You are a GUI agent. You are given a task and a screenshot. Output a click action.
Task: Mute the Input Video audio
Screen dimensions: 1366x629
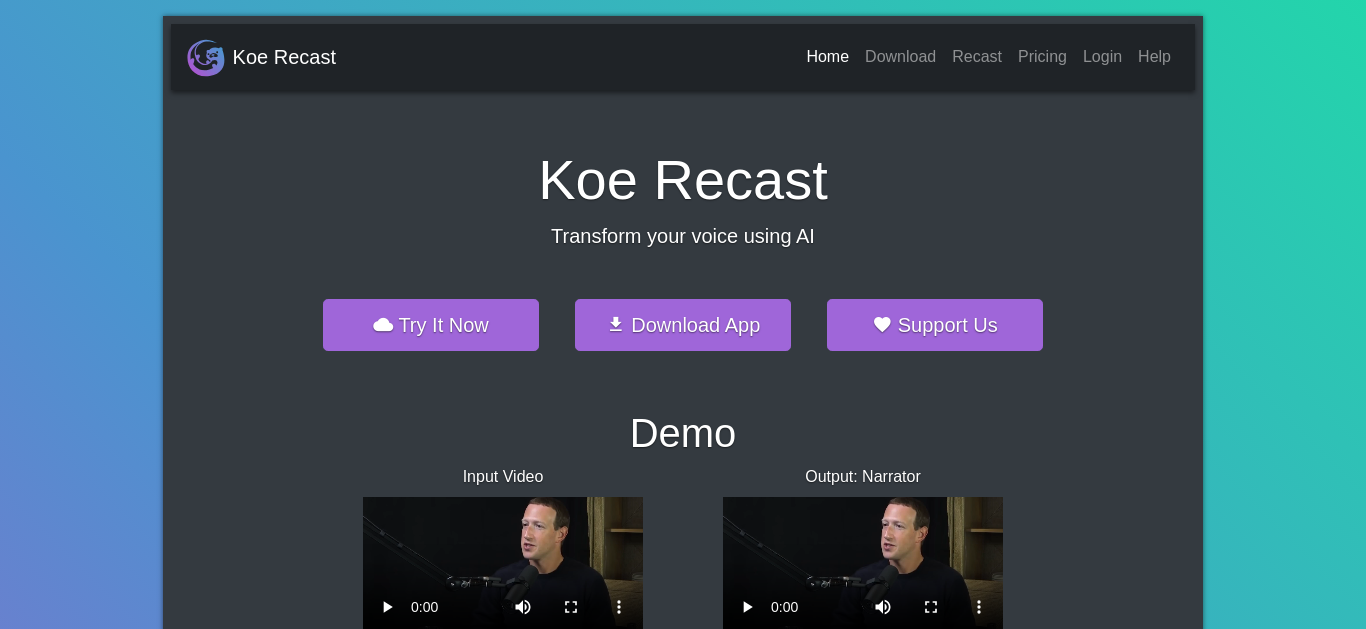[523, 607]
